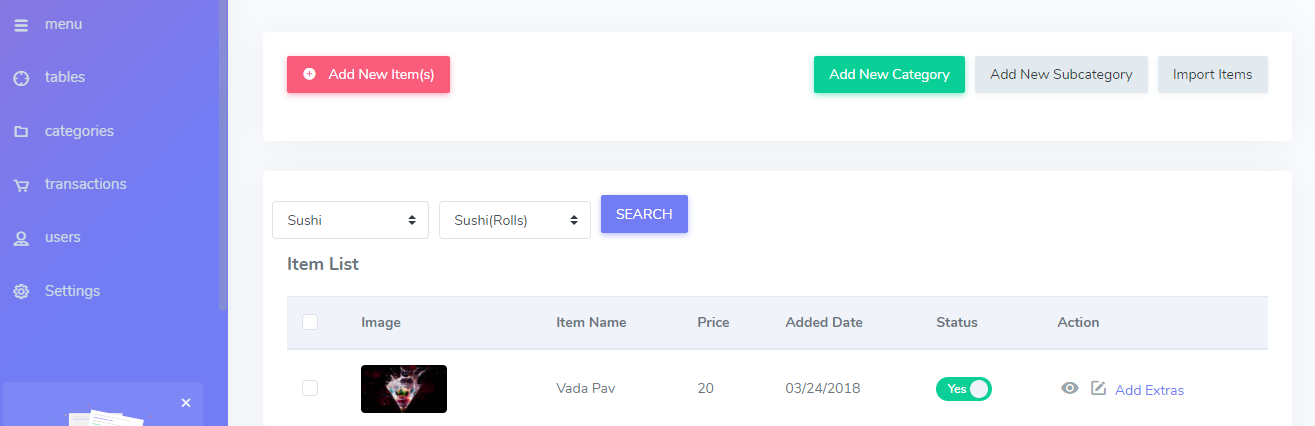
Task: Tick the checkbox for the Vada Pav row
Action: pyautogui.click(x=310, y=388)
